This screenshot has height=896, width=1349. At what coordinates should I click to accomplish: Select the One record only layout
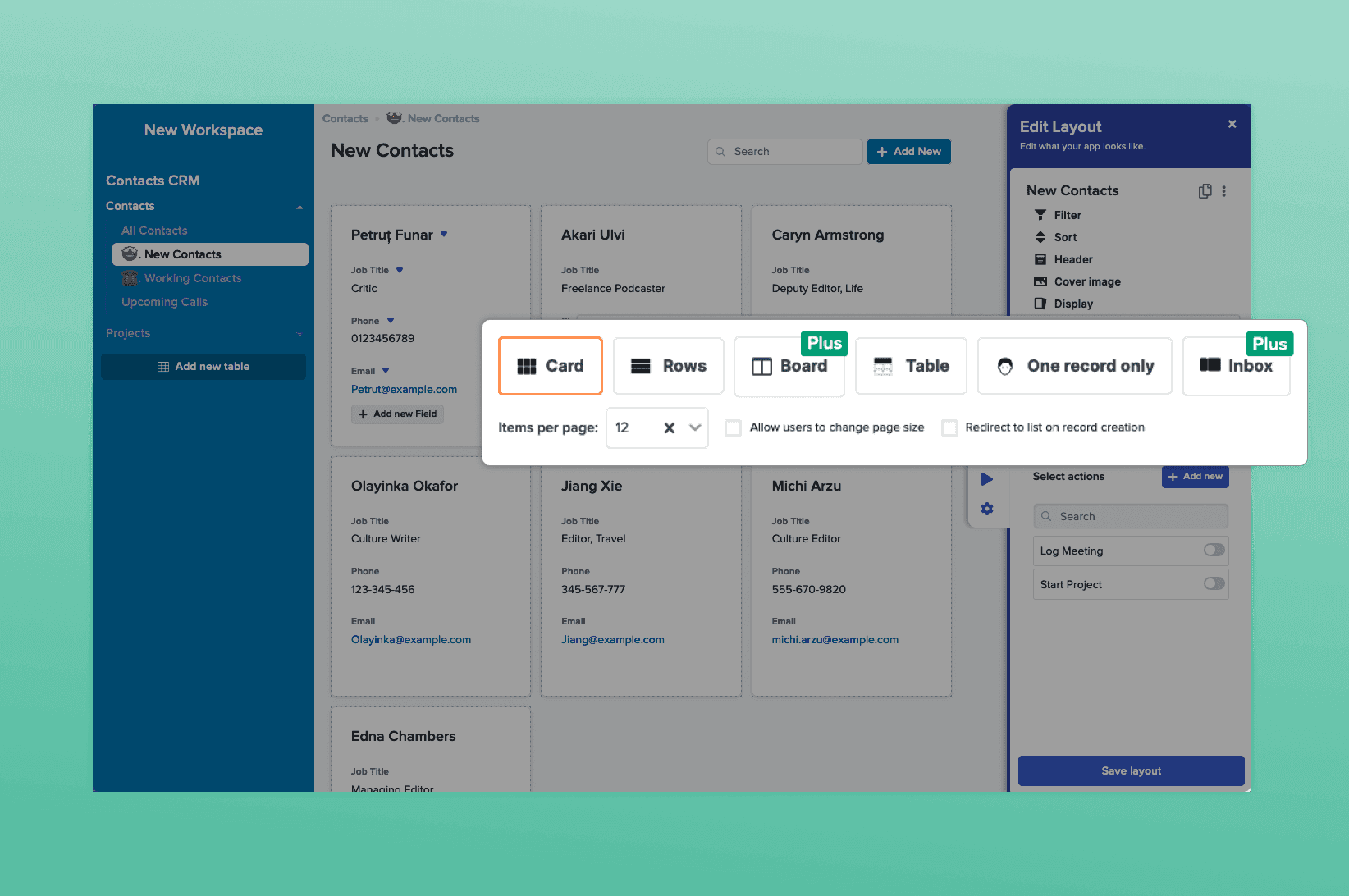tap(1074, 366)
